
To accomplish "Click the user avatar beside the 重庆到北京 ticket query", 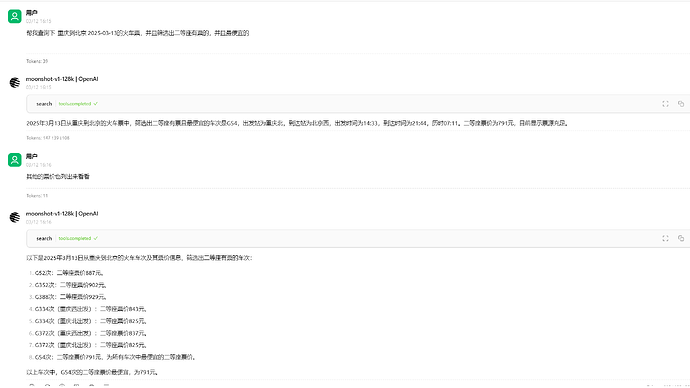I will (x=15, y=16).
